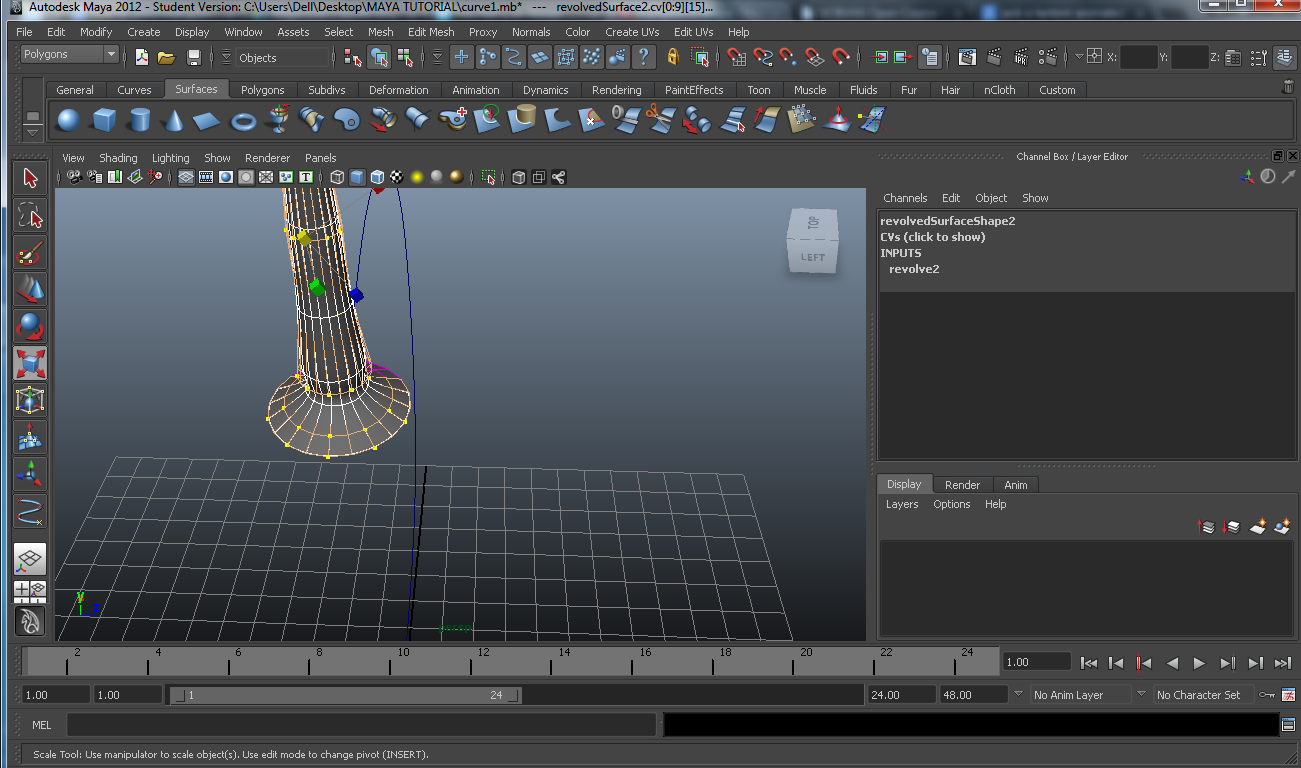Switch to the Polygons shelf tab
The image size is (1301, 768).
(x=262, y=90)
